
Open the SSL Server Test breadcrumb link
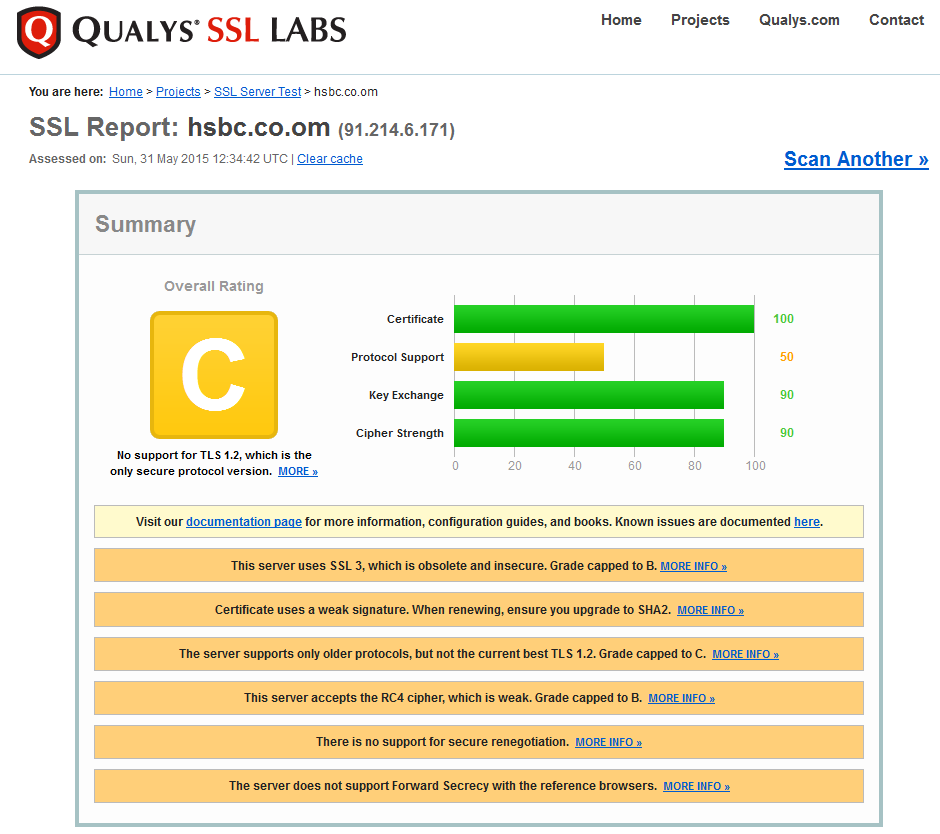[x=258, y=92]
